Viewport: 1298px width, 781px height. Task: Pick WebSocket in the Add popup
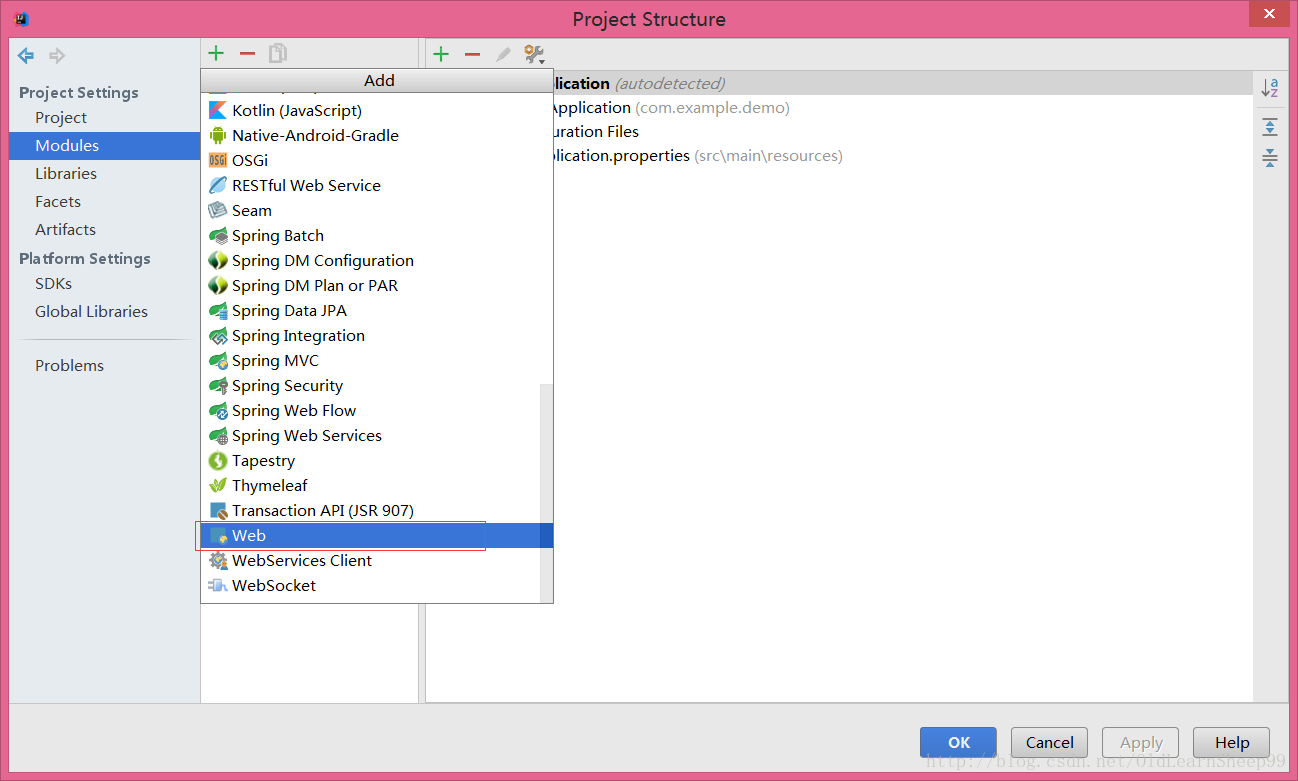click(273, 586)
